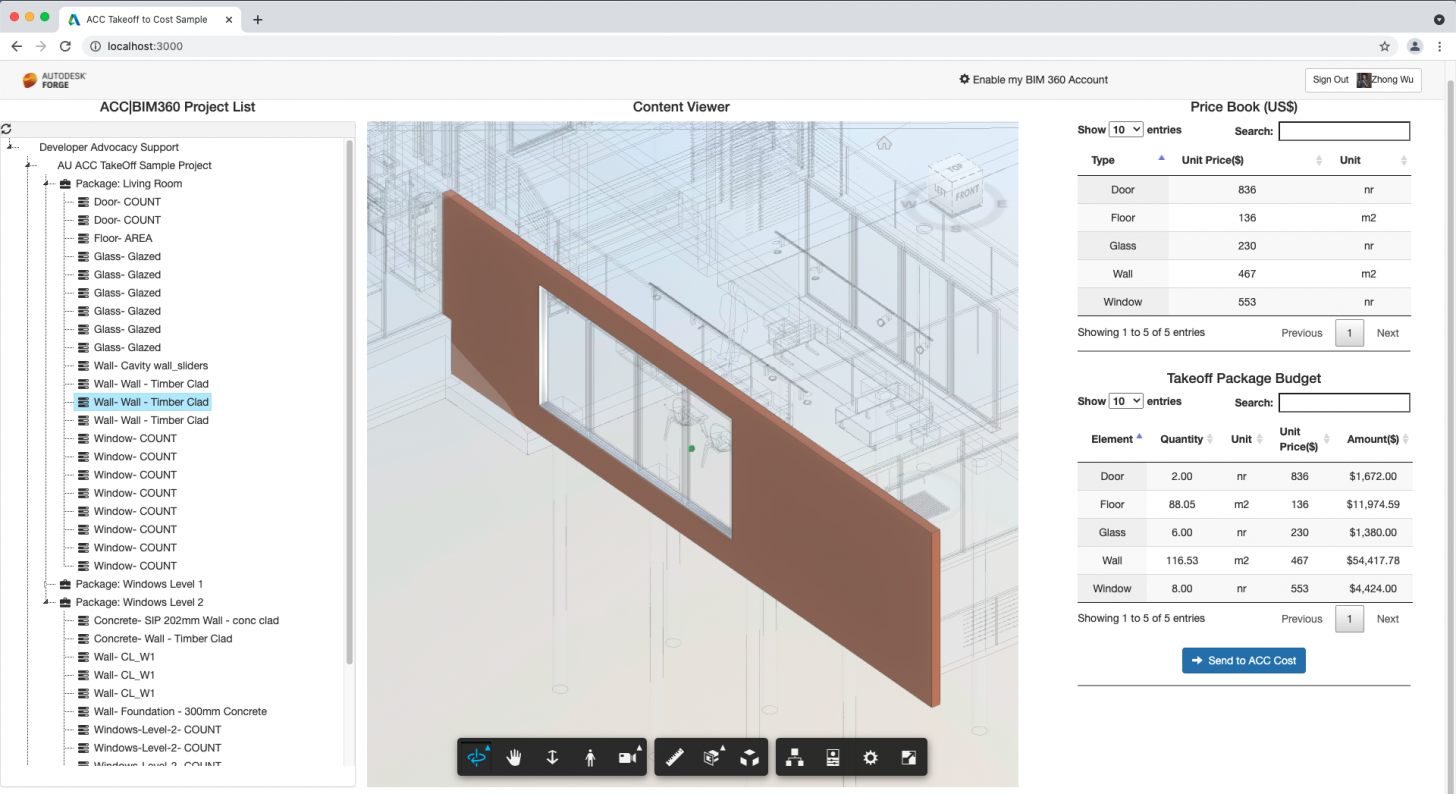Click Send to ACC Cost button
The width and height of the screenshot is (1456, 794).
[x=1244, y=661]
